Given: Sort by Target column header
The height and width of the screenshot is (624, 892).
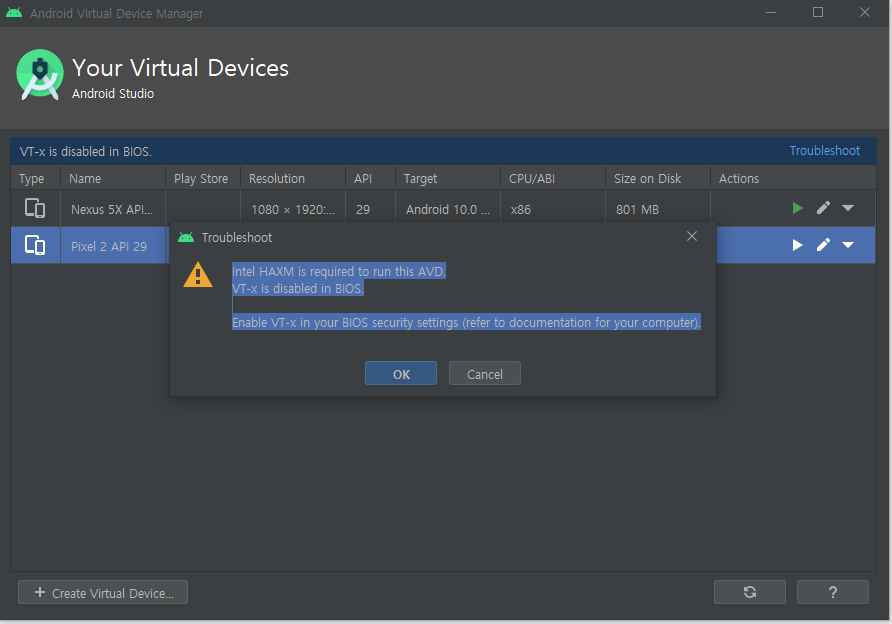Looking at the screenshot, I should click(448, 178).
